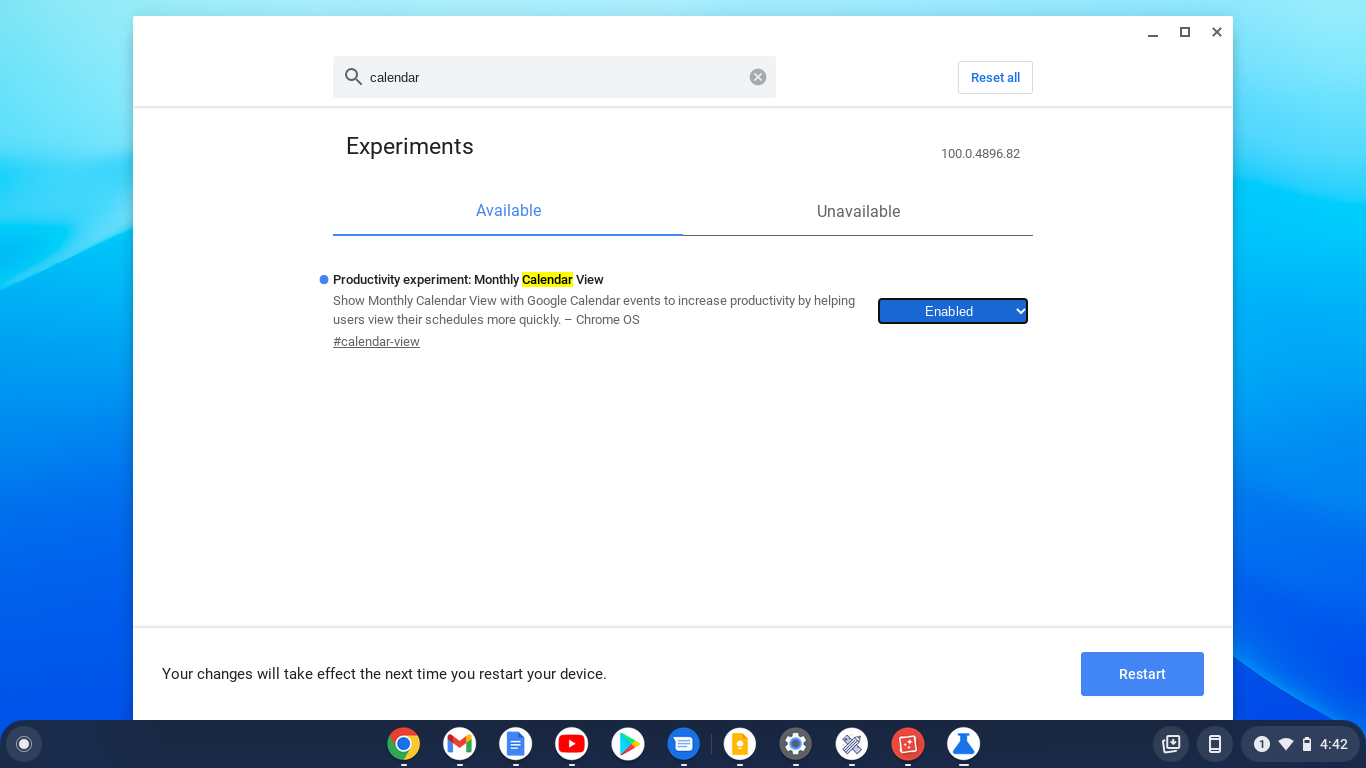The width and height of the screenshot is (1366, 768).
Task: Open the red dice app icon
Action: tap(908, 744)
